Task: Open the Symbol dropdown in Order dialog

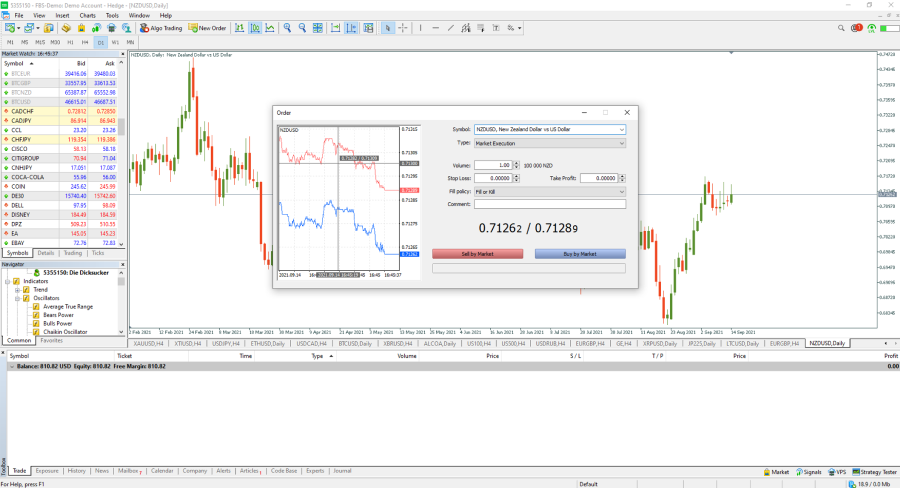Action: click(550, 129)
